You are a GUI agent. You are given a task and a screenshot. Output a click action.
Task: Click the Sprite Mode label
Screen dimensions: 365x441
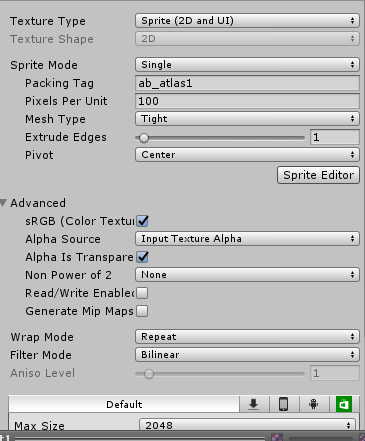click(44, 65)
